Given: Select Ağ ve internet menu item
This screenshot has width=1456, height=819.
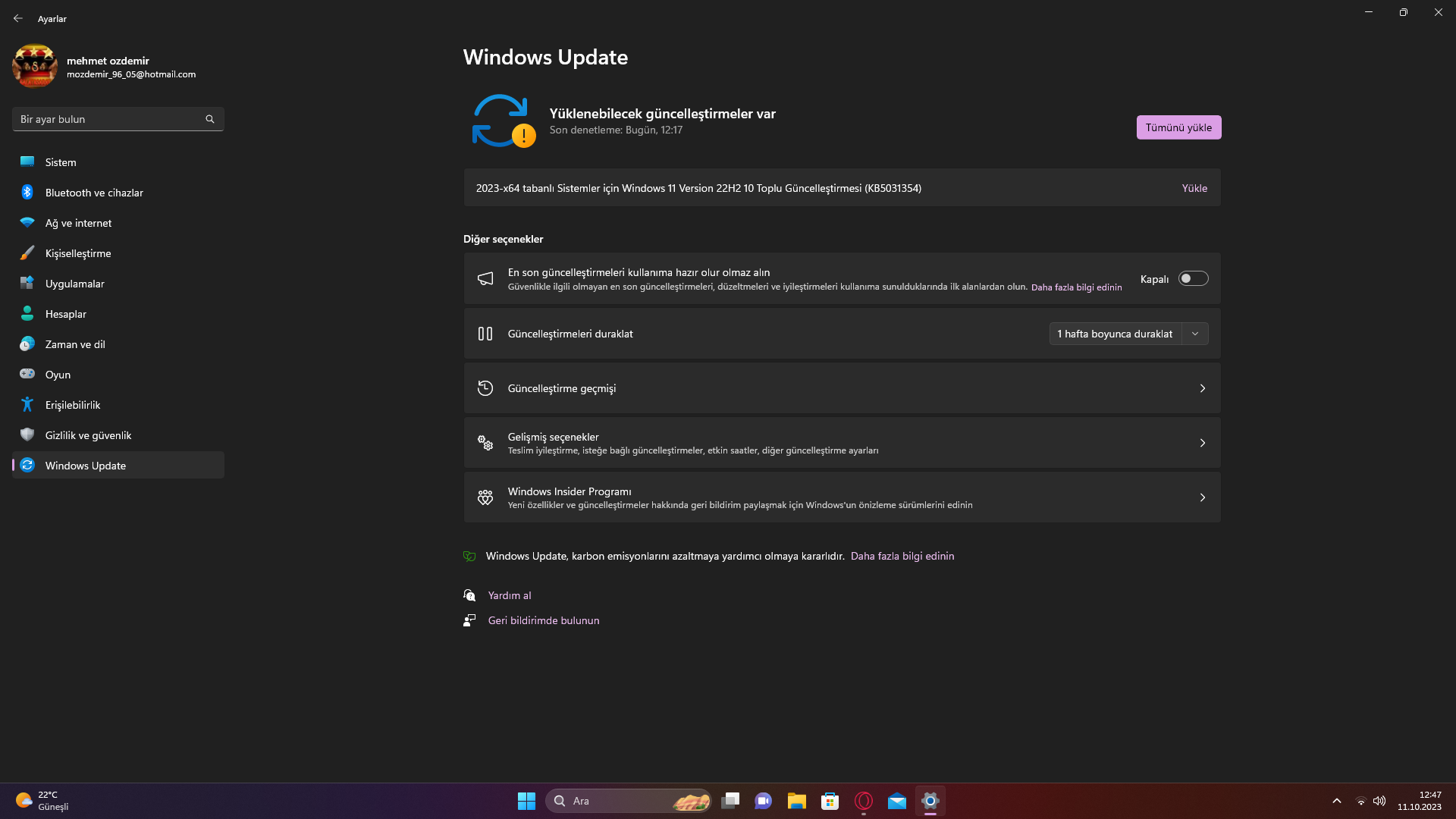Looking at the screenshot, I should (78, 223).
